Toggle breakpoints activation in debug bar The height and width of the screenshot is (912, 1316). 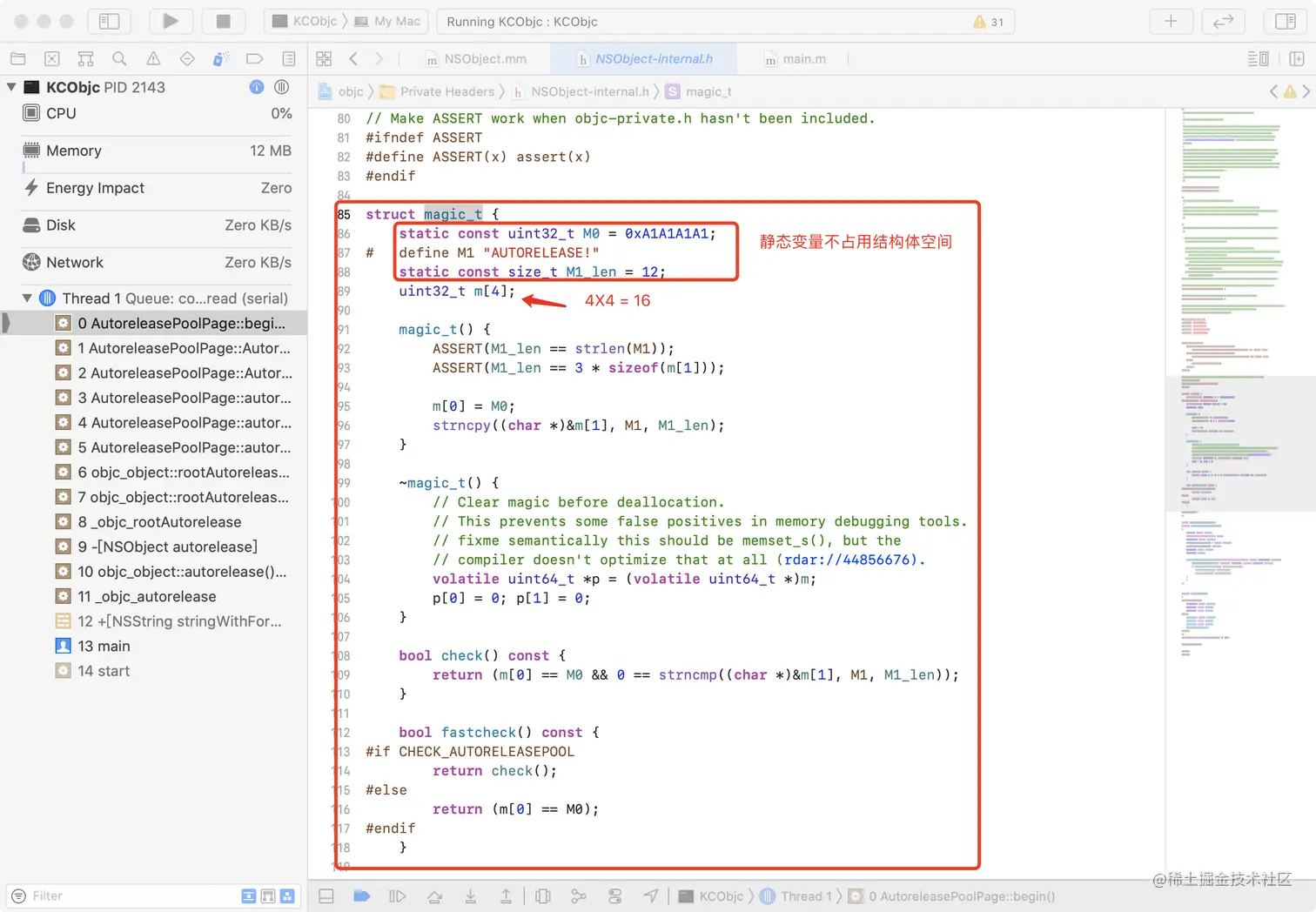click(x=362, y=896)
